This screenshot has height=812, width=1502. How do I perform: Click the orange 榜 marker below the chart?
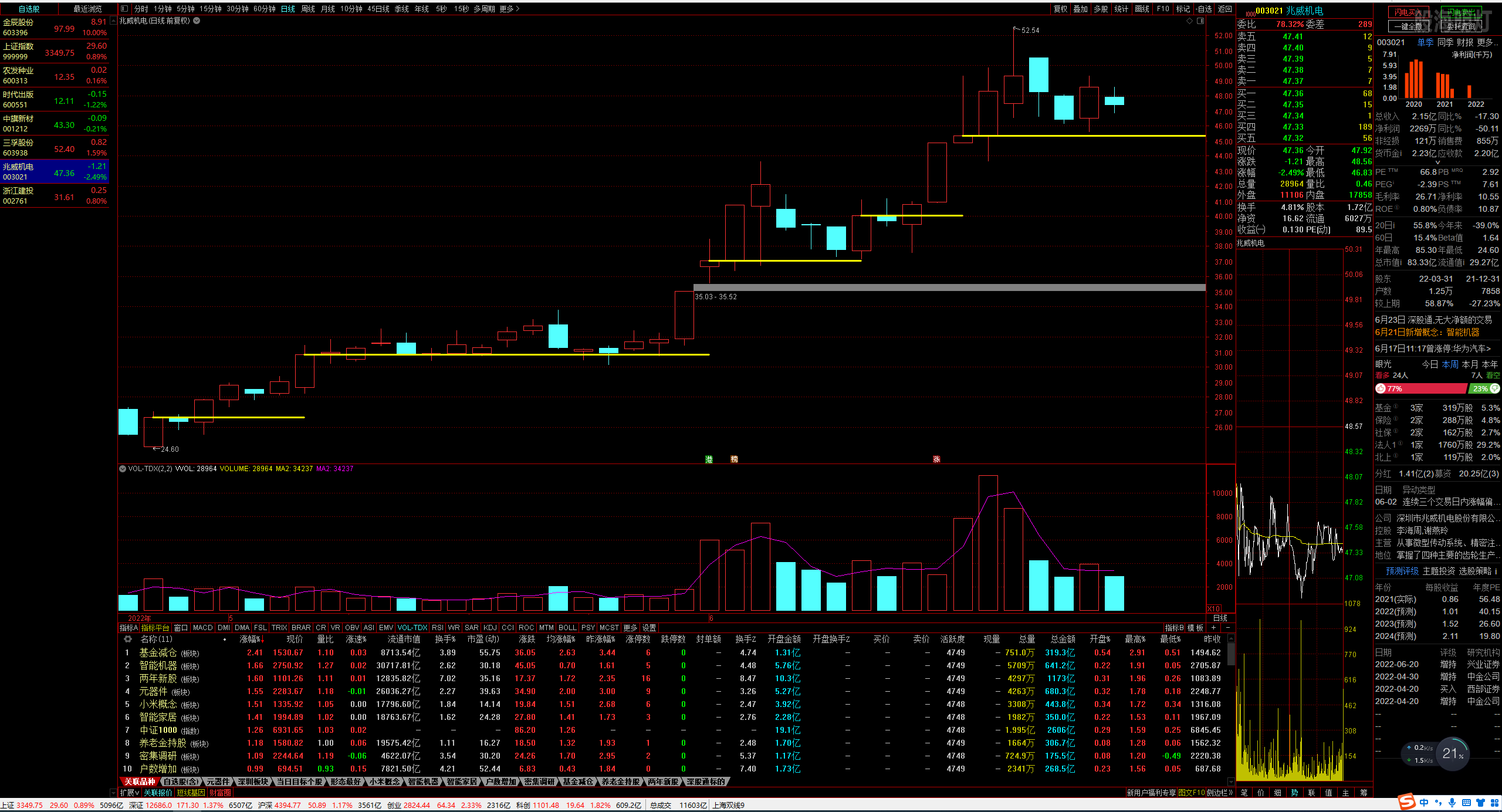[734, 459]
